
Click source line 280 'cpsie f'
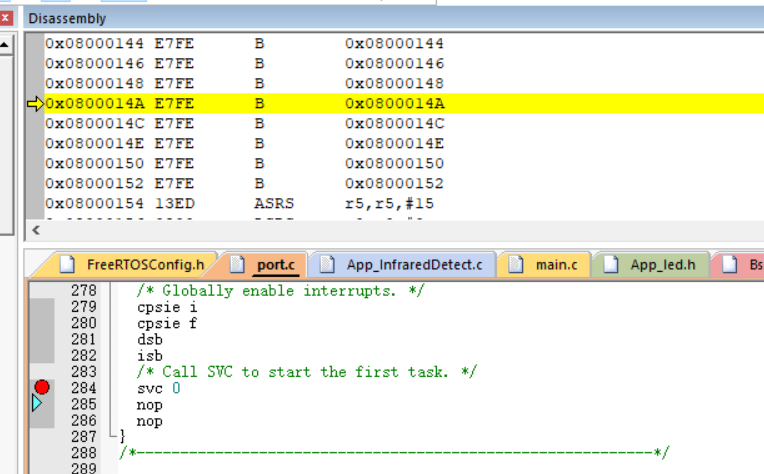(167, 323)
